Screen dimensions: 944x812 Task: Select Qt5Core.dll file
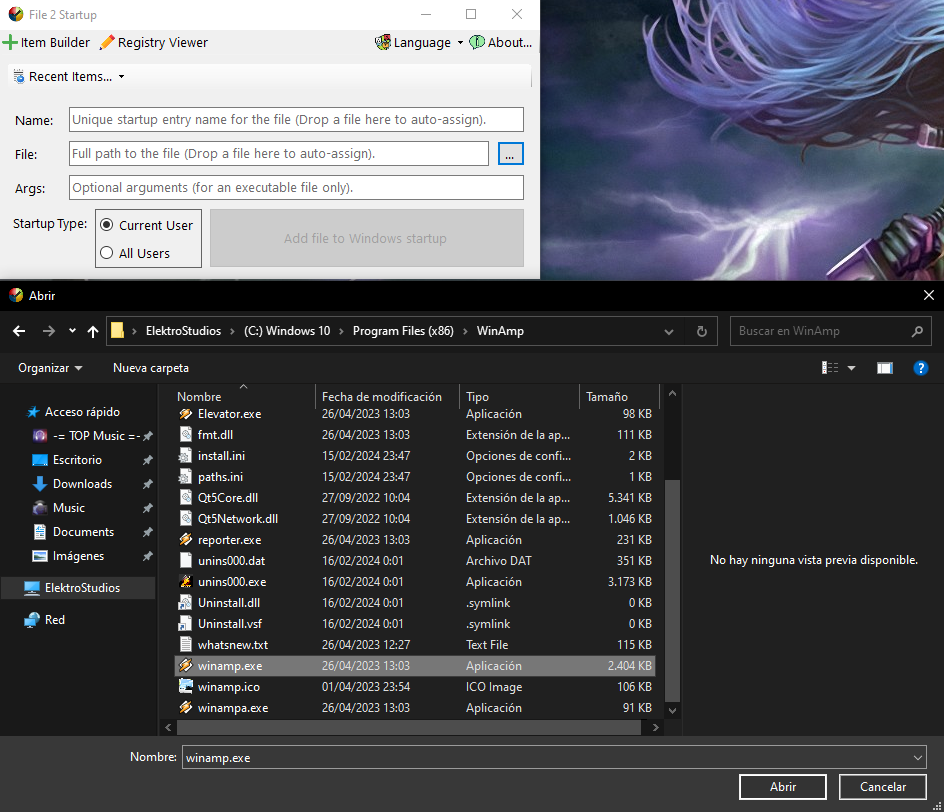pyautogui.click(x=228, y=498)
